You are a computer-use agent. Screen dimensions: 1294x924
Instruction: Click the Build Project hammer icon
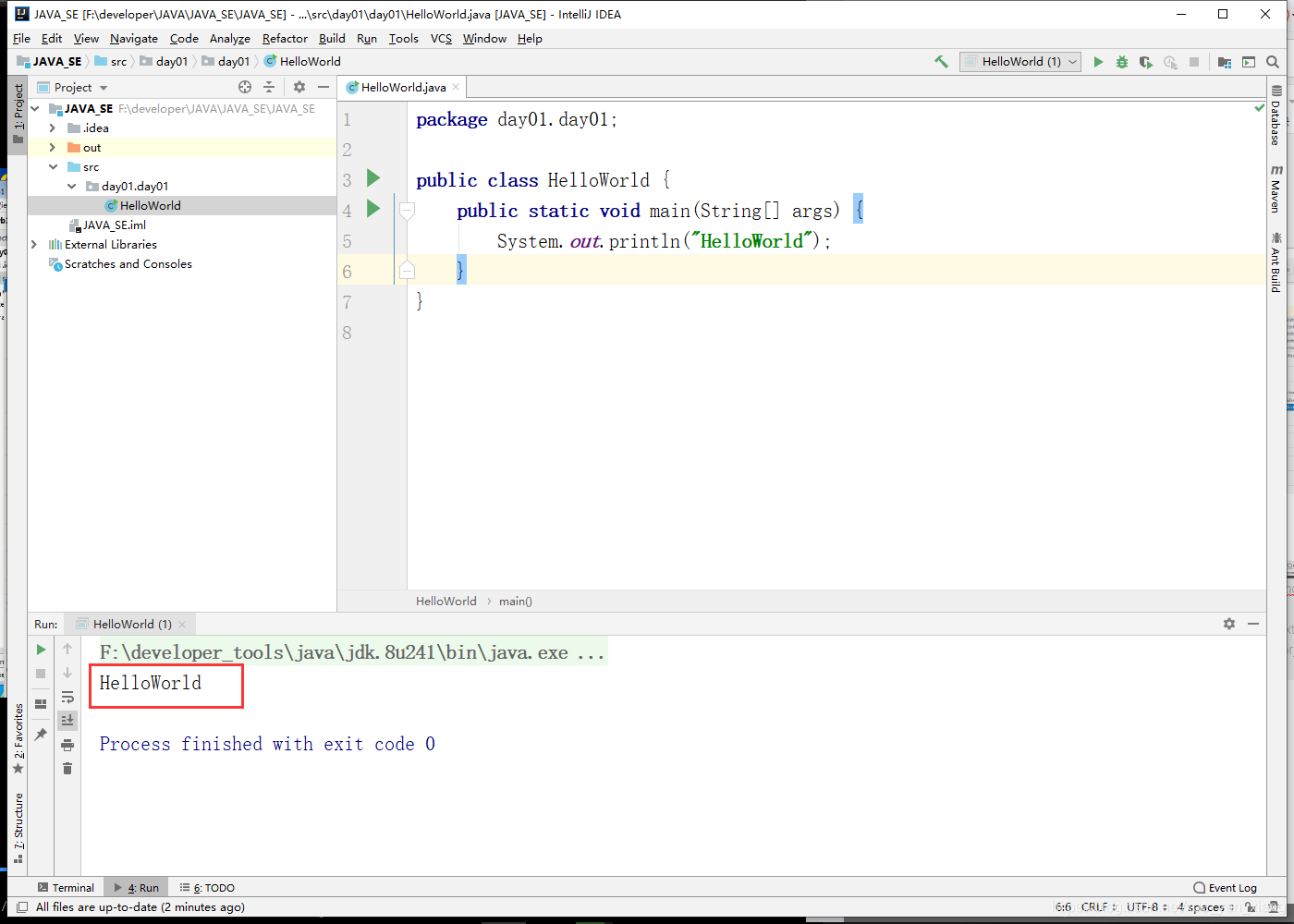(941, 62)
